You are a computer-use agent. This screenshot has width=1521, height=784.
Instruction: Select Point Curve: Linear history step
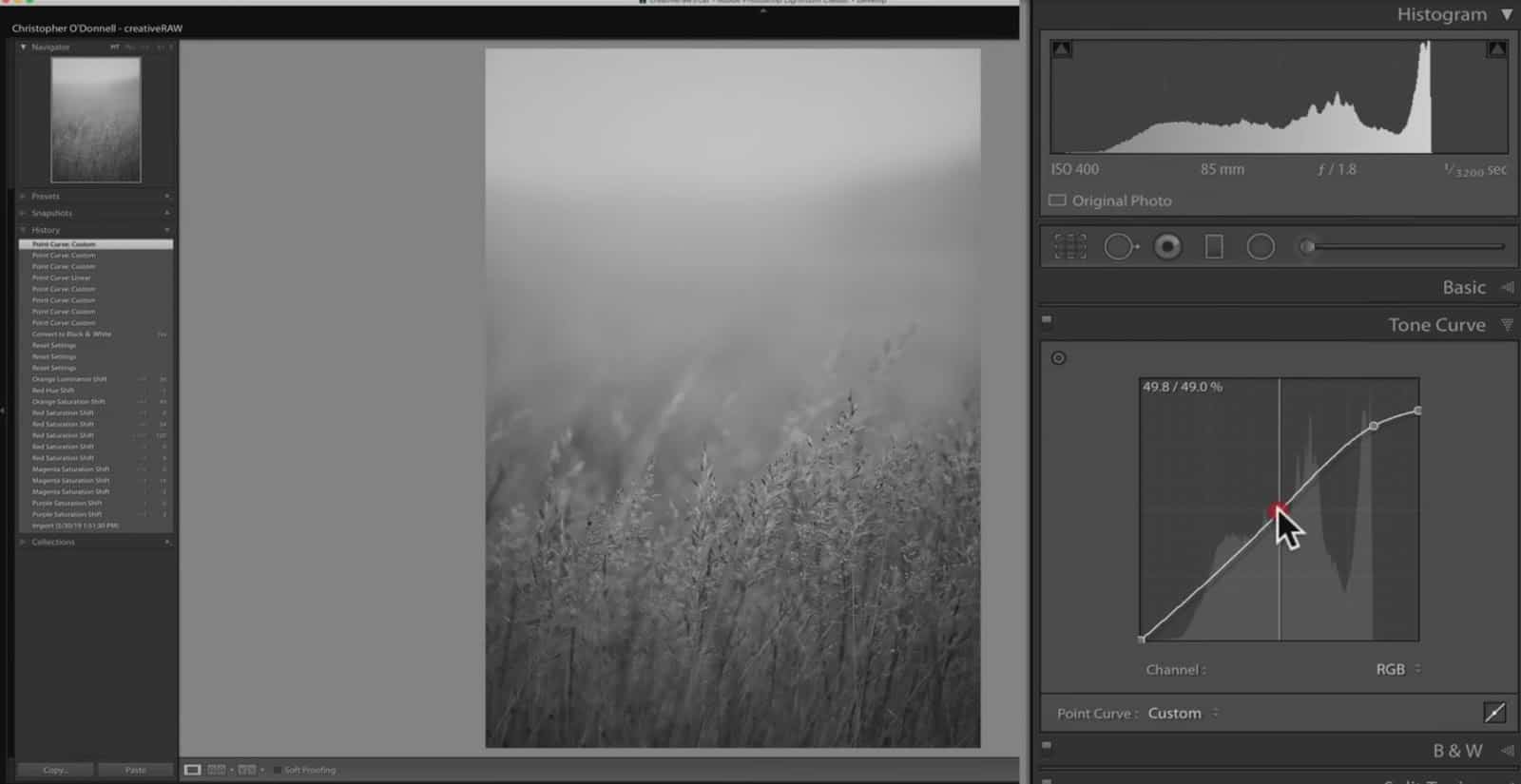tap(96, 277)
